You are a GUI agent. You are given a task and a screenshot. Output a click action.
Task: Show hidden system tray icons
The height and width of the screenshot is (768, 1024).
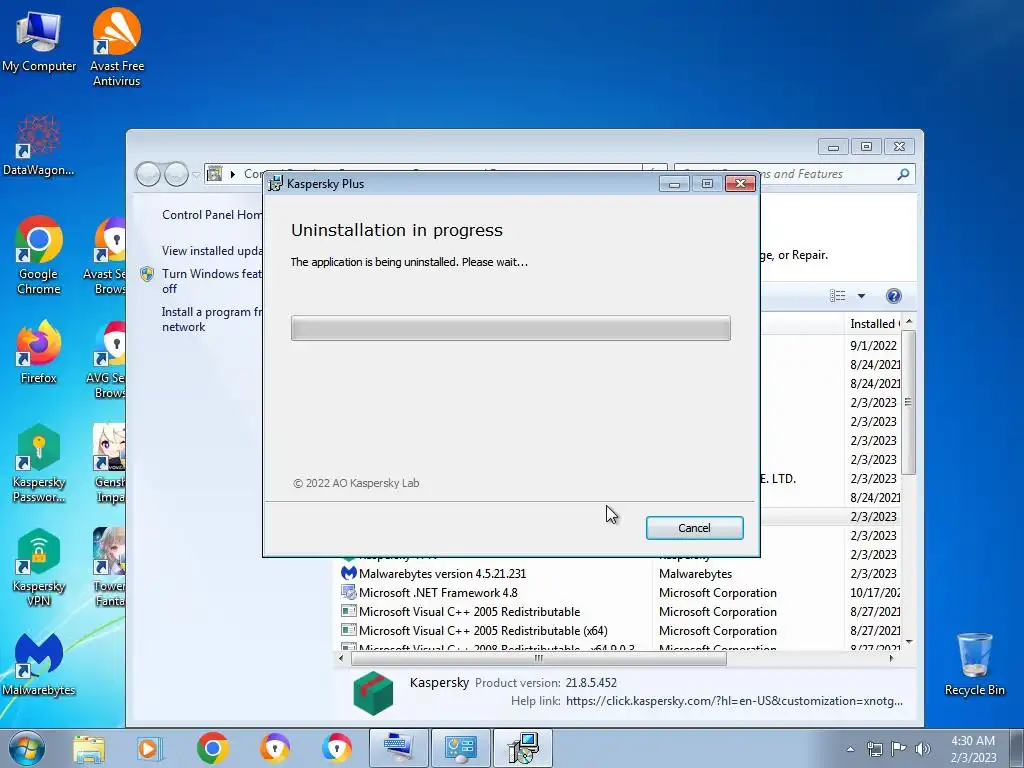850,749
